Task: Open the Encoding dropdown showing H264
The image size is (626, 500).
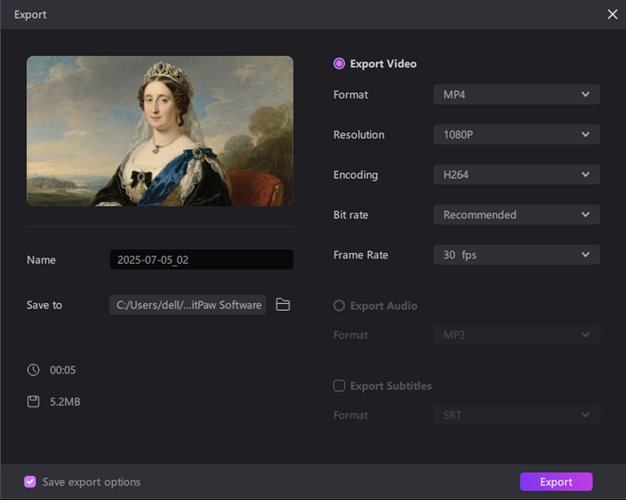Action: (516, 175)
